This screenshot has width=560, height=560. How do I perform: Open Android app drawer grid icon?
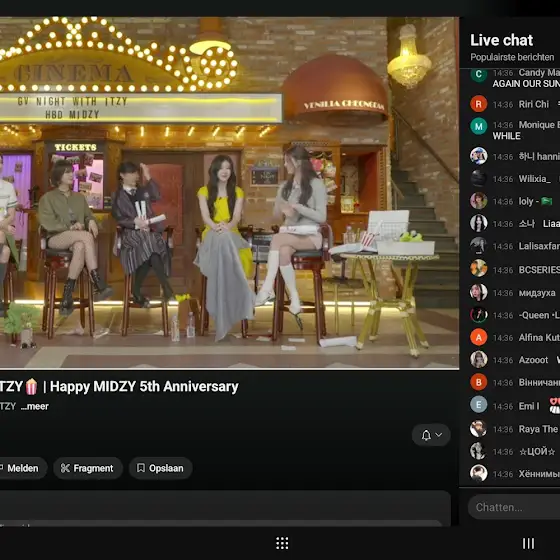click(x=282, y=543)
